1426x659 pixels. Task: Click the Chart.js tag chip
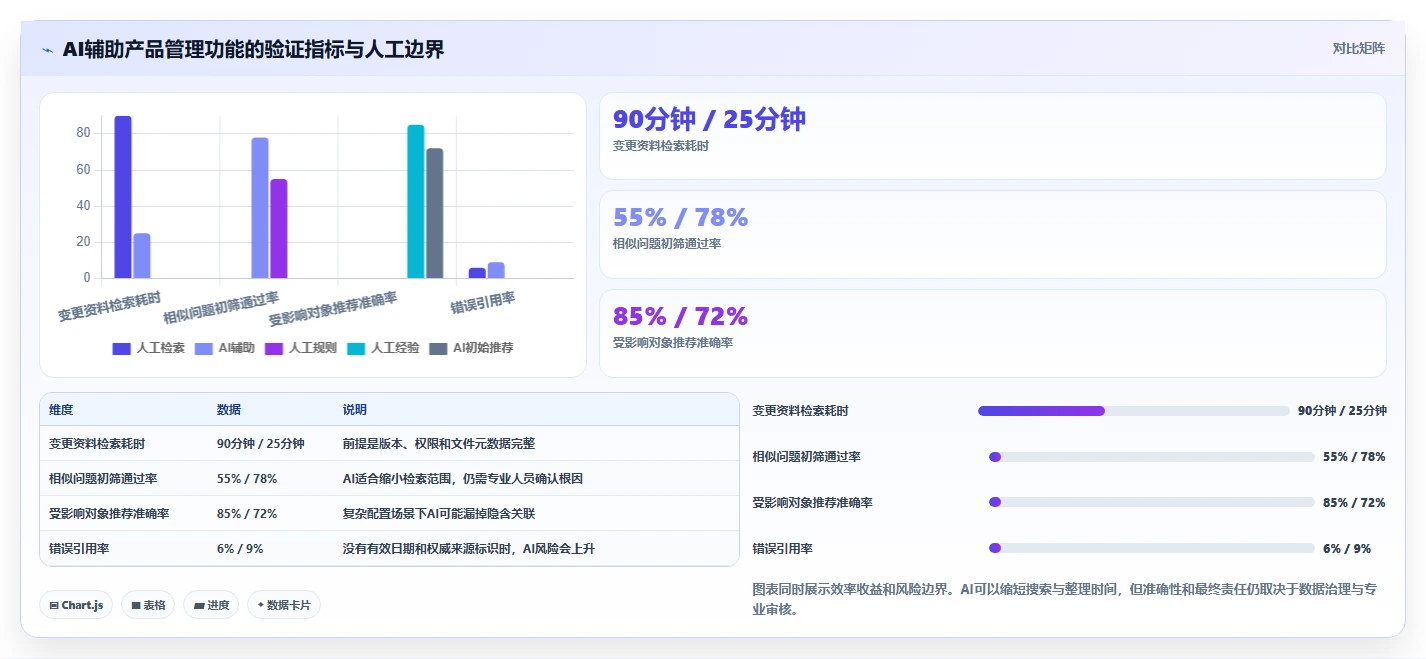click(x=76, y=605)
